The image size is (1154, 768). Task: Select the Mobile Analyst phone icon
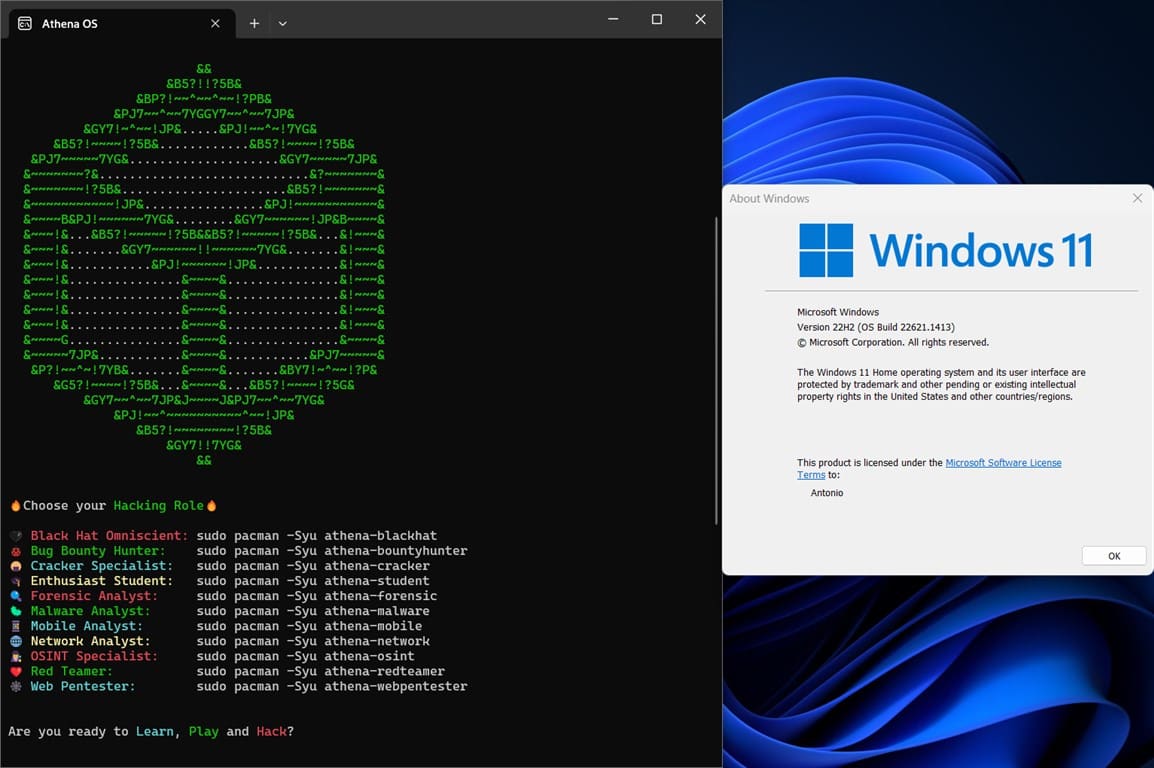point(17,625)
